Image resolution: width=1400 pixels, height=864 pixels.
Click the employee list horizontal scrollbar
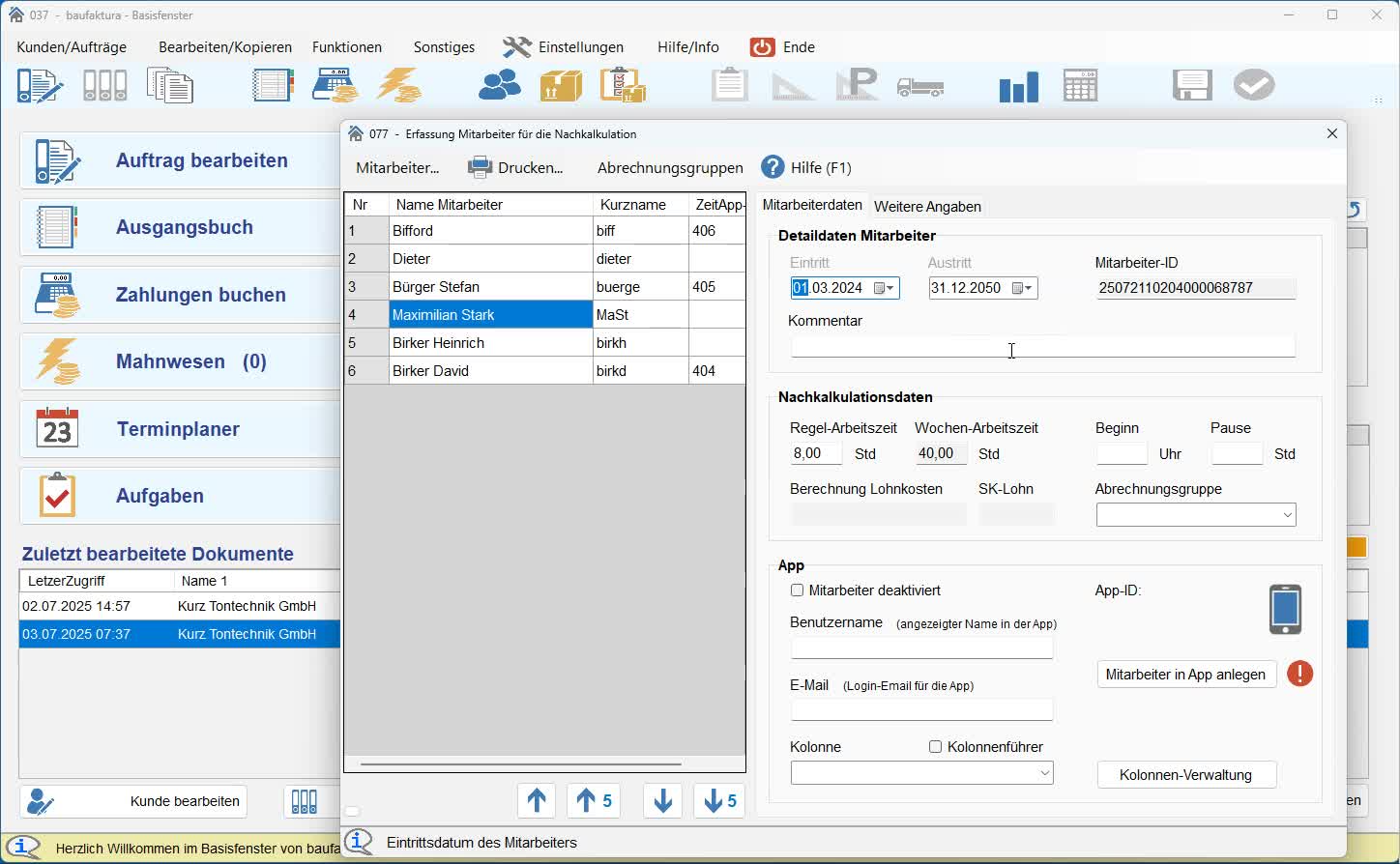[520, 764]
